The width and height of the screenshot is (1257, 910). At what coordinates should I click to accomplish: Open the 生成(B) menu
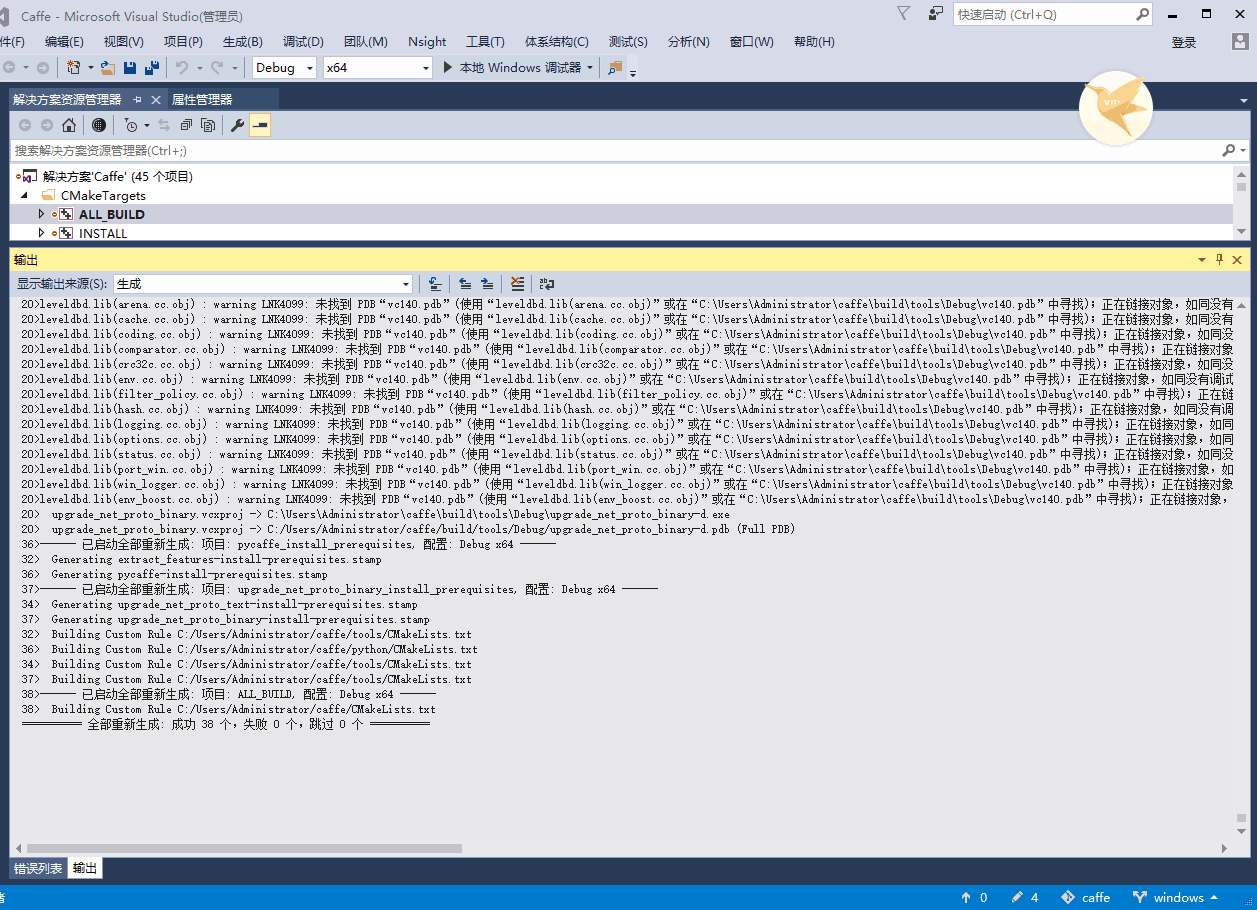click(x=242, y=41)
